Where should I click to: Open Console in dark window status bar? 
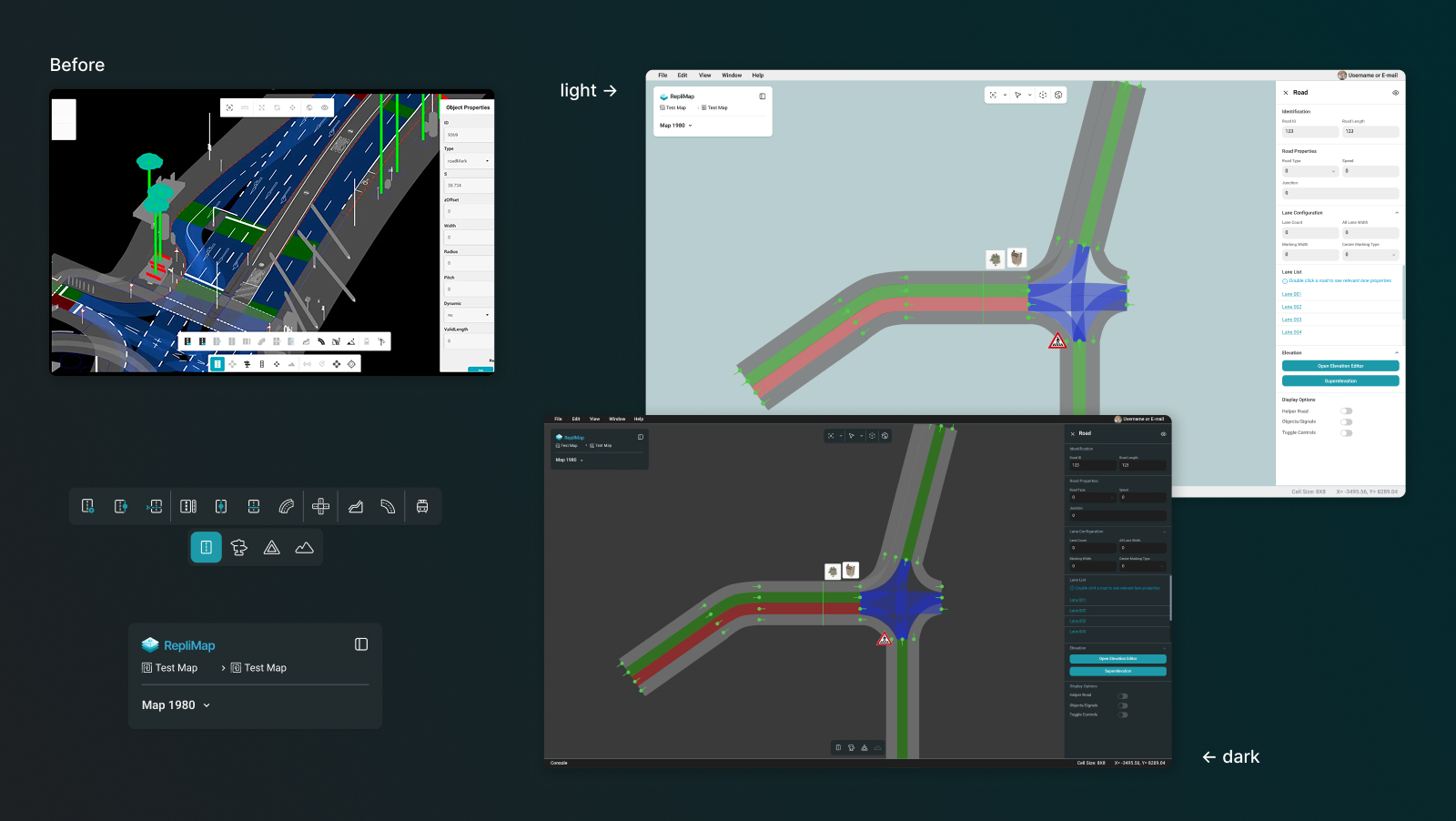(x=559, y=763)
